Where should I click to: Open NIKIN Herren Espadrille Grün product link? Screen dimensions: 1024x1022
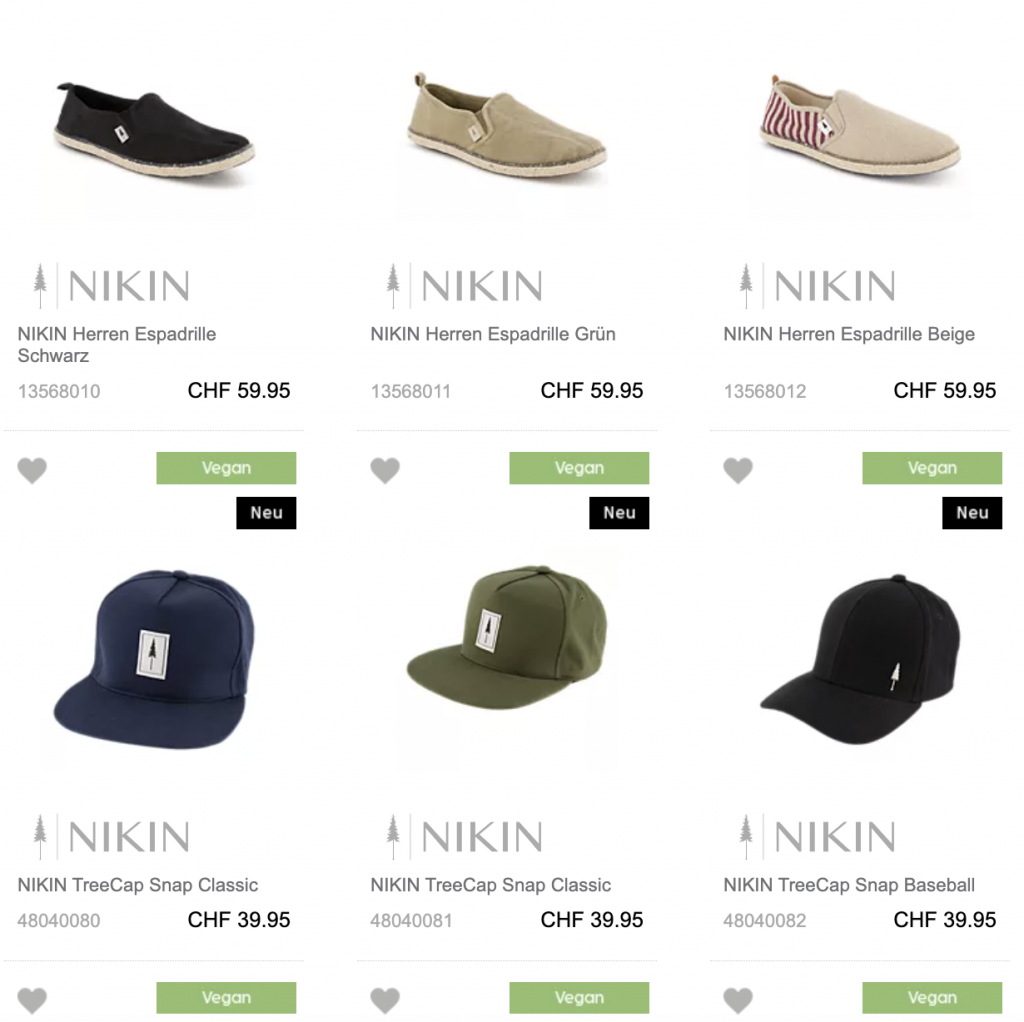[x=492, y=334]
